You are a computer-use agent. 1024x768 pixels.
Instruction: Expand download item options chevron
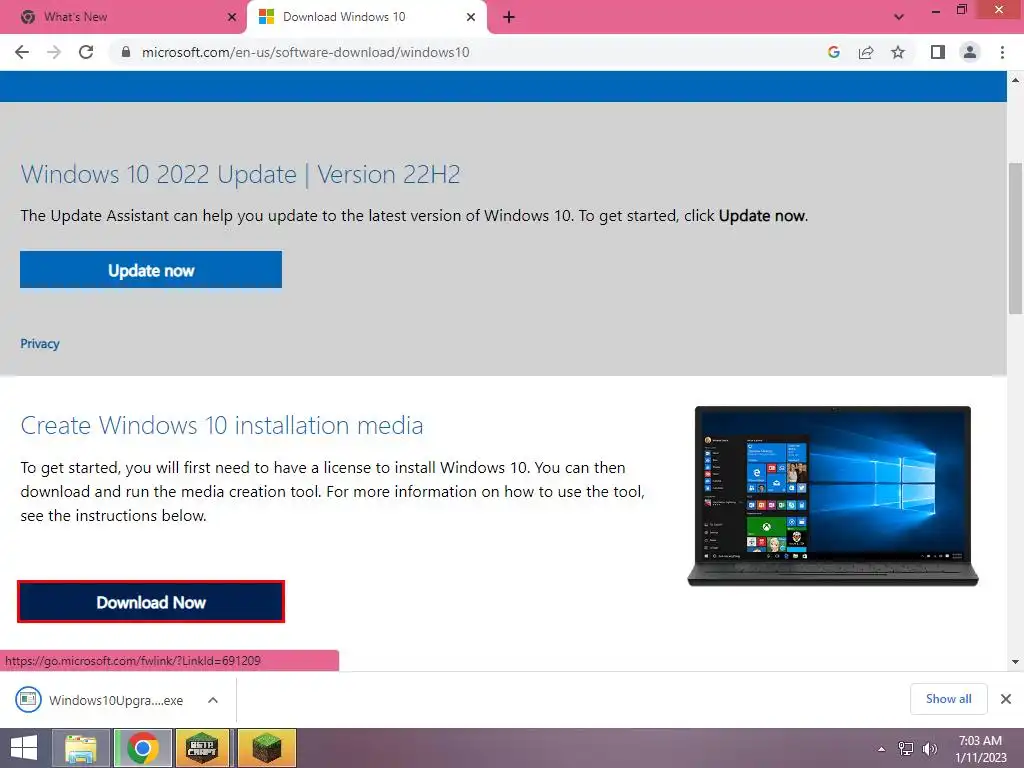click(x=213, y=700)
